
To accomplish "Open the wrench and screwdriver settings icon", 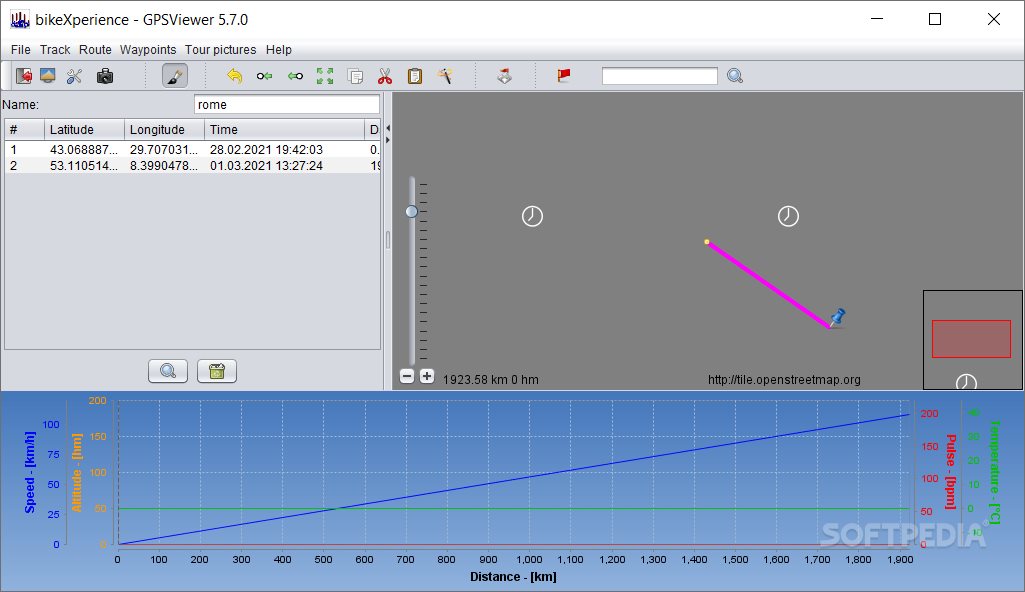I will pyautogui.click(x=75, y=76).
